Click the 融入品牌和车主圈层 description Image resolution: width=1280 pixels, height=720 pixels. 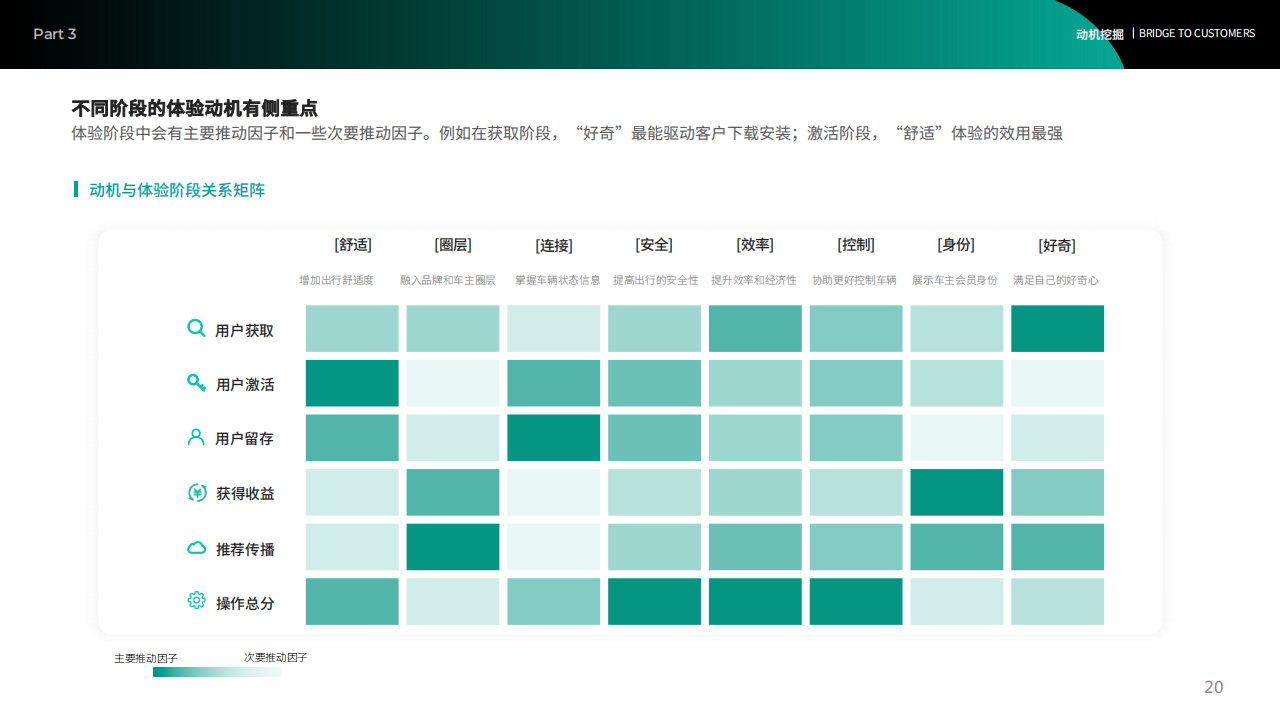coord(448,281)
